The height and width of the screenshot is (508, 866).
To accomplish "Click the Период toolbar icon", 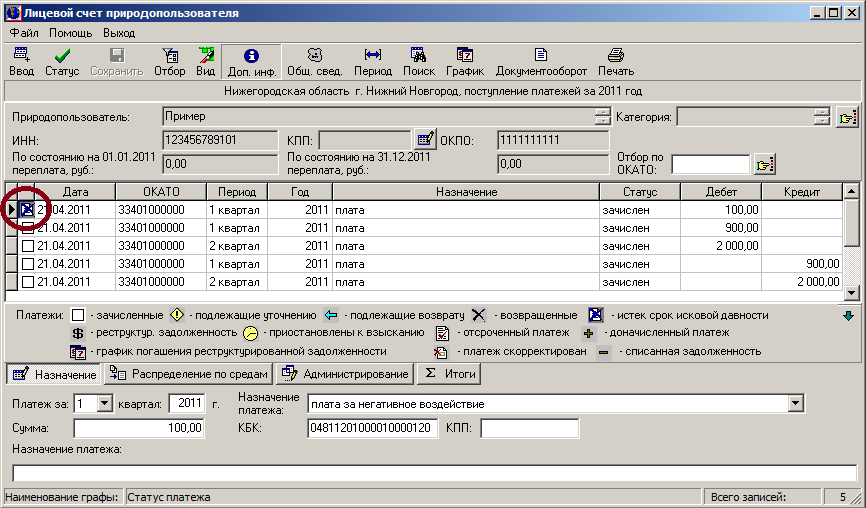I will tap(373, 57).
